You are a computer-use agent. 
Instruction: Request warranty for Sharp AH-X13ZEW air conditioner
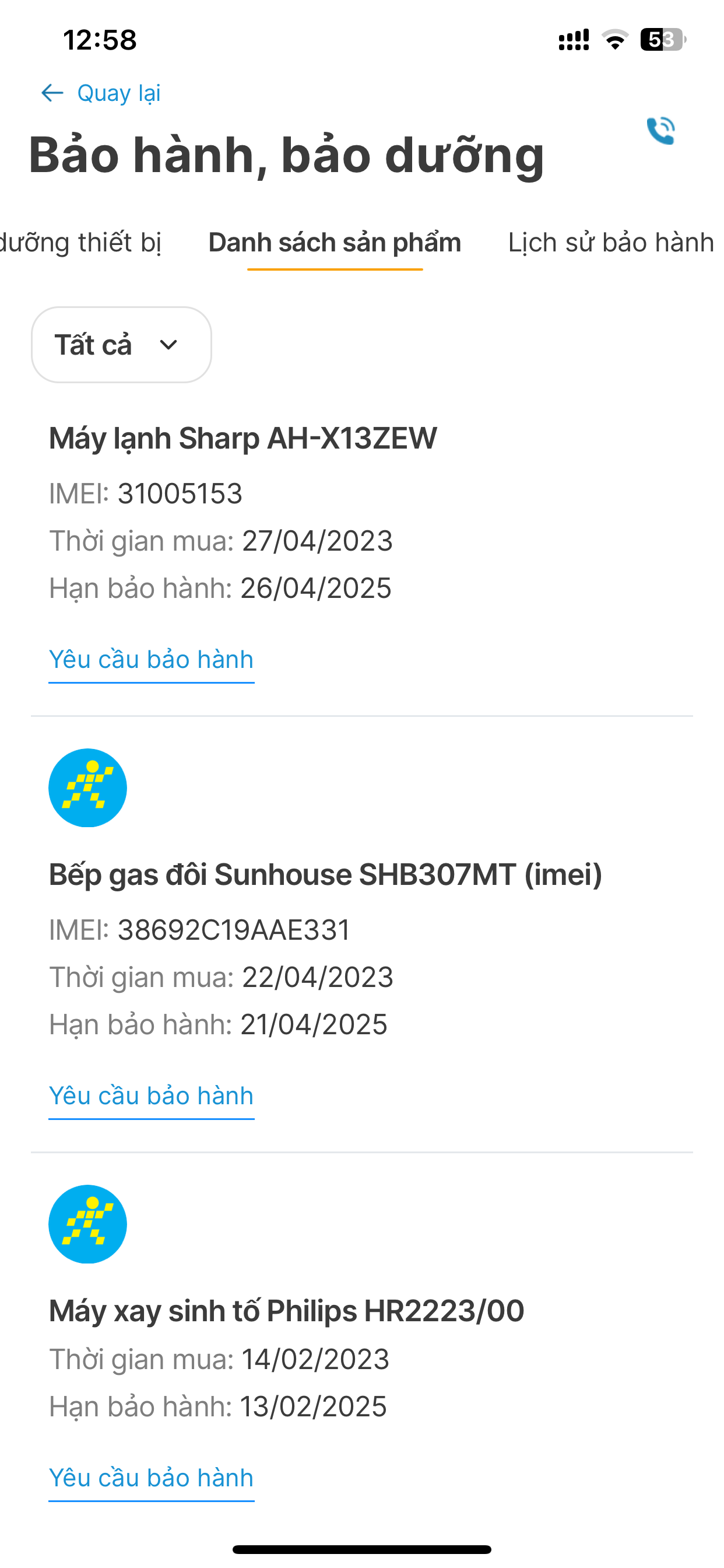(x=151, y=660)
